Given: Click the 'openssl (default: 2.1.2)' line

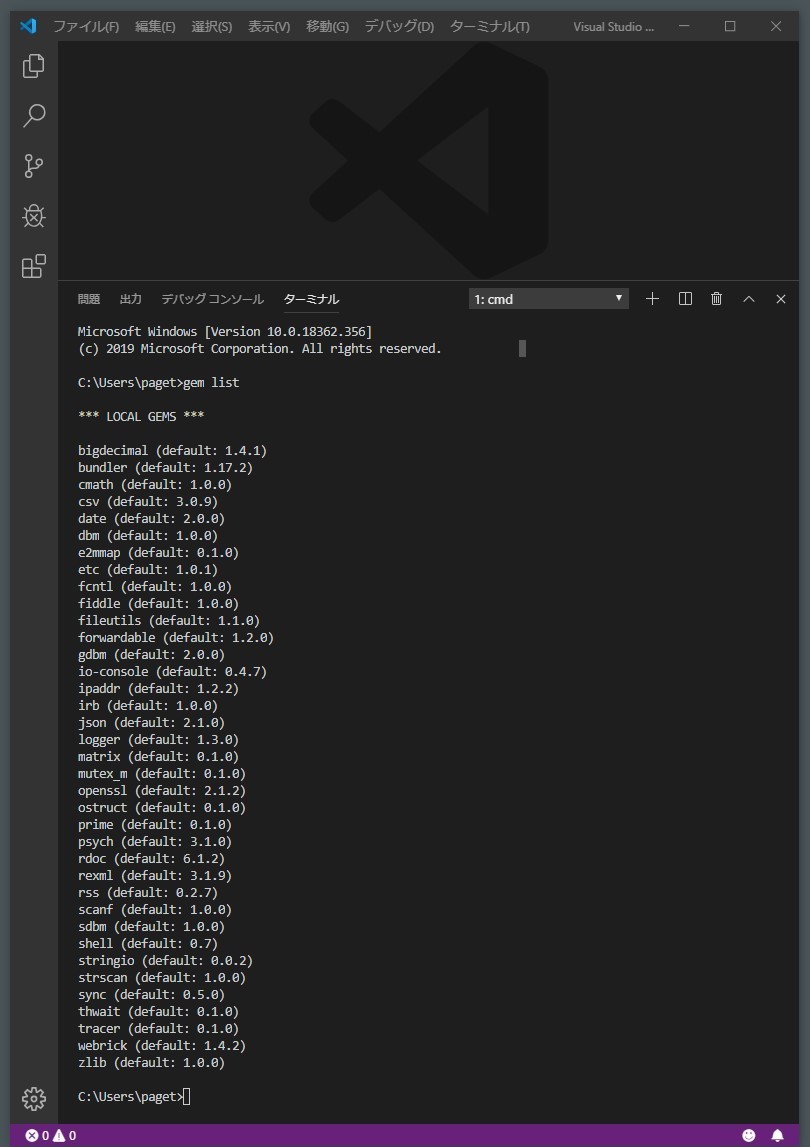Looking at the screenshot, I should [x=162, y=790].
